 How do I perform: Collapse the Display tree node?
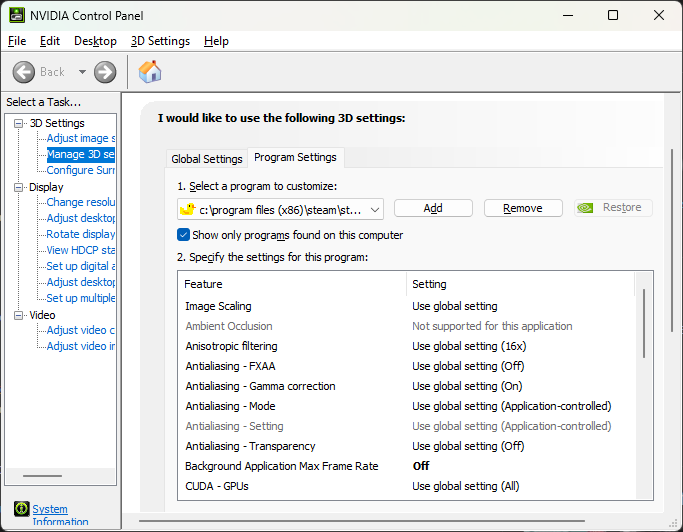19,187
